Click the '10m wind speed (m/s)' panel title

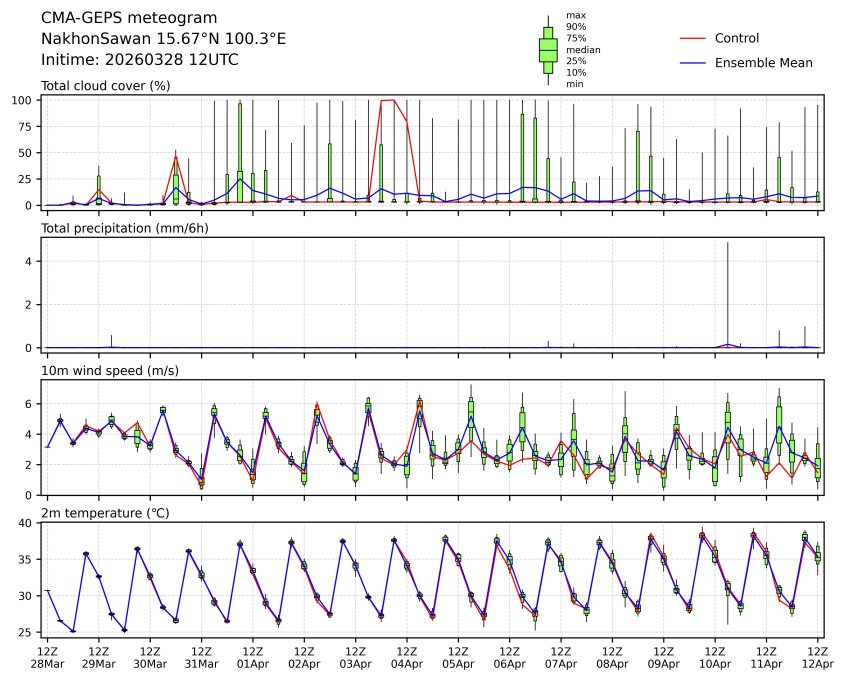coord(105,372)
